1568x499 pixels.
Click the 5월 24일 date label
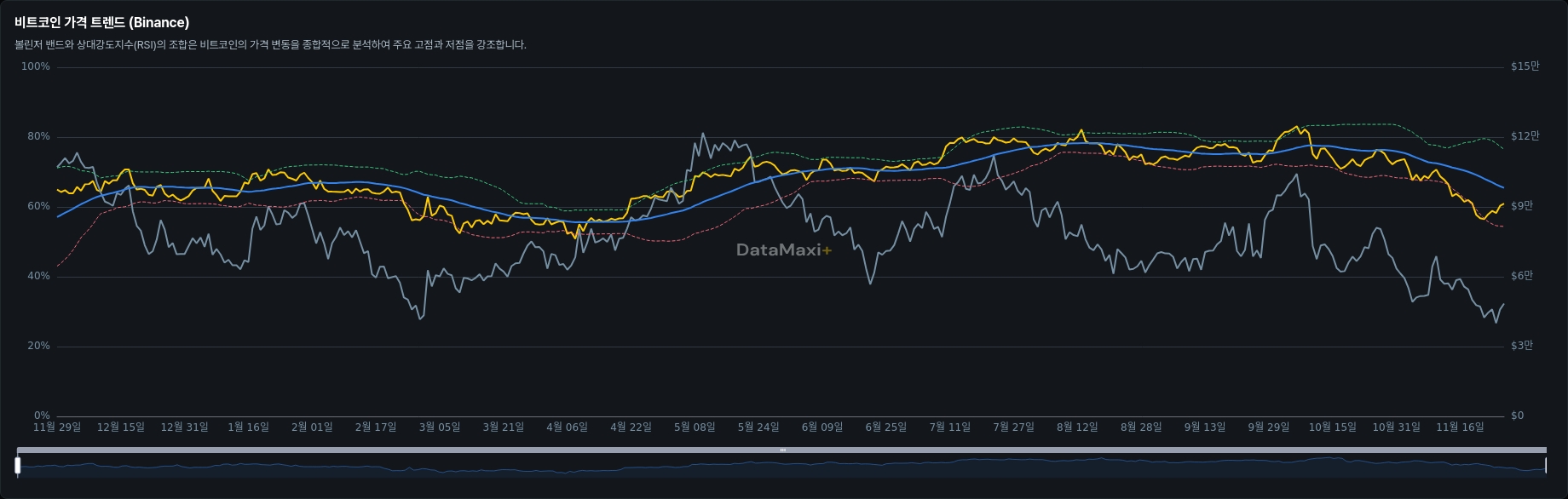(758, 427)
